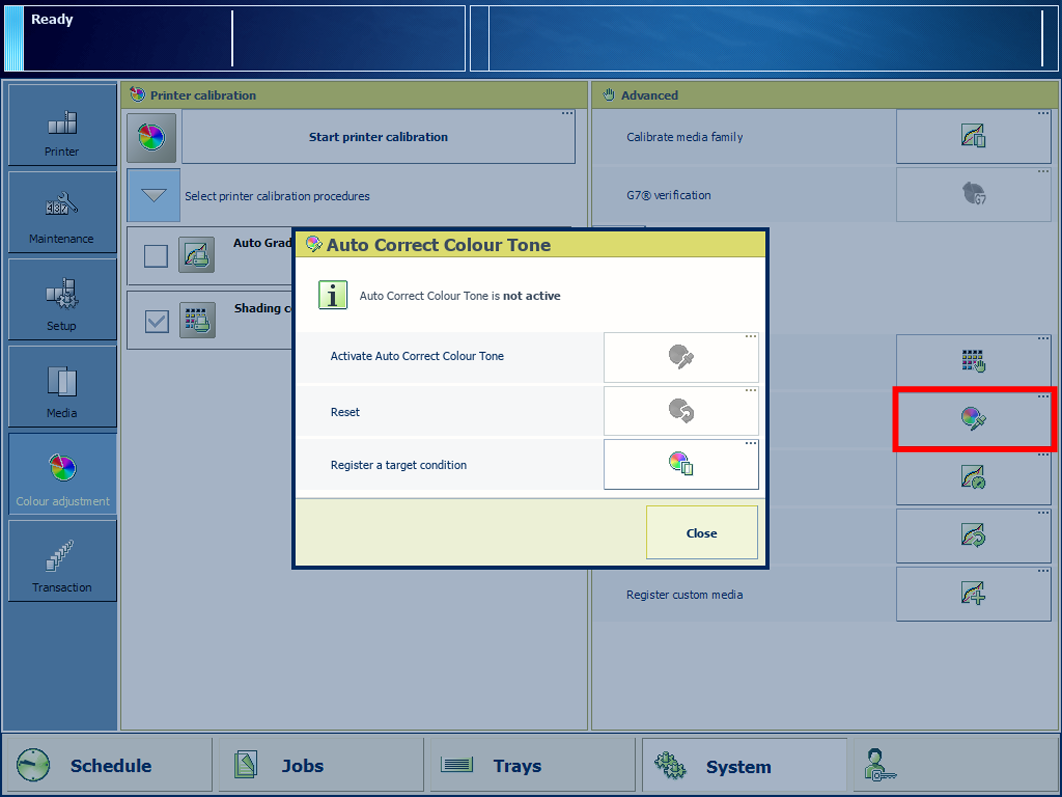Open the Maintenance section in sidebar

[x=62, y=212]
